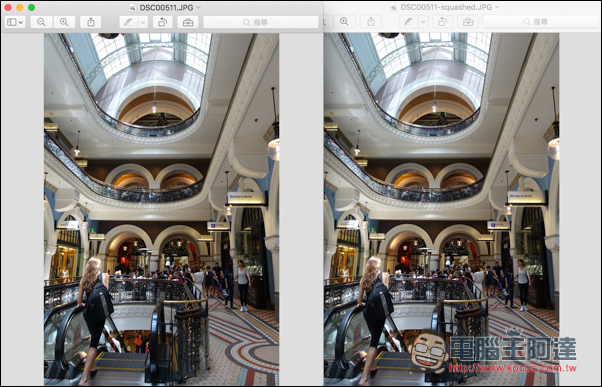Select the pen tool in squashed window
The height and width of the screenshot is (387, 602).
tap(408, 22)
